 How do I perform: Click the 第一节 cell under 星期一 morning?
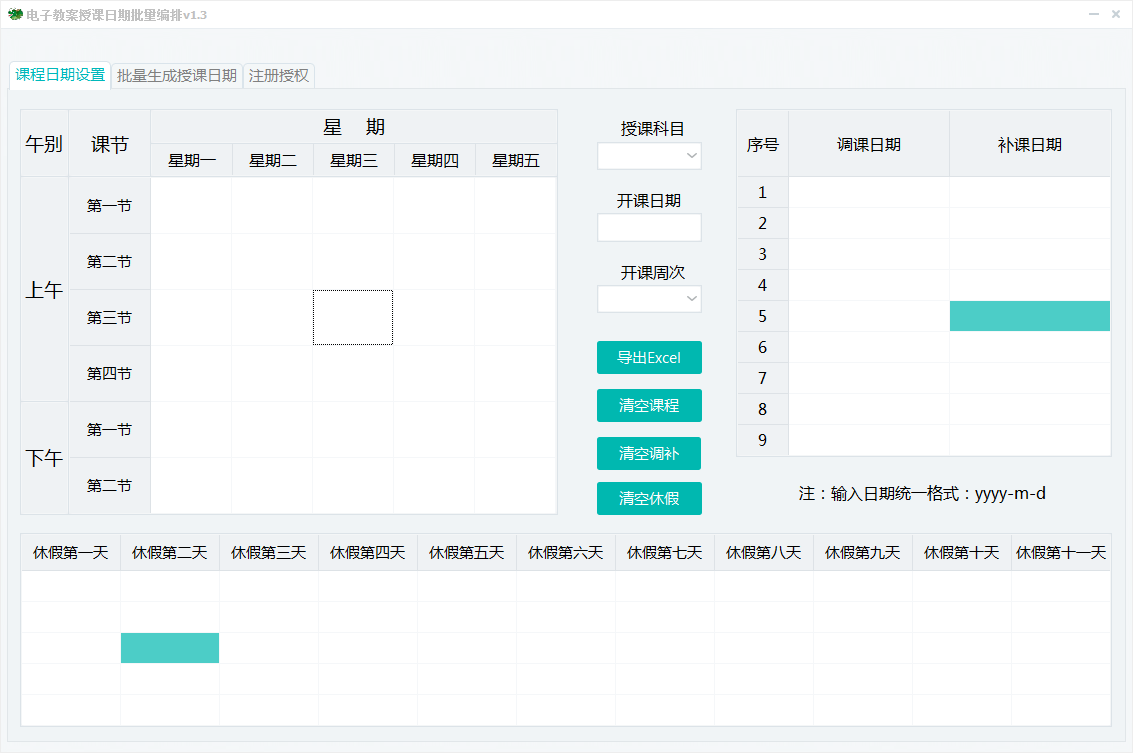[x=191, y=205]
